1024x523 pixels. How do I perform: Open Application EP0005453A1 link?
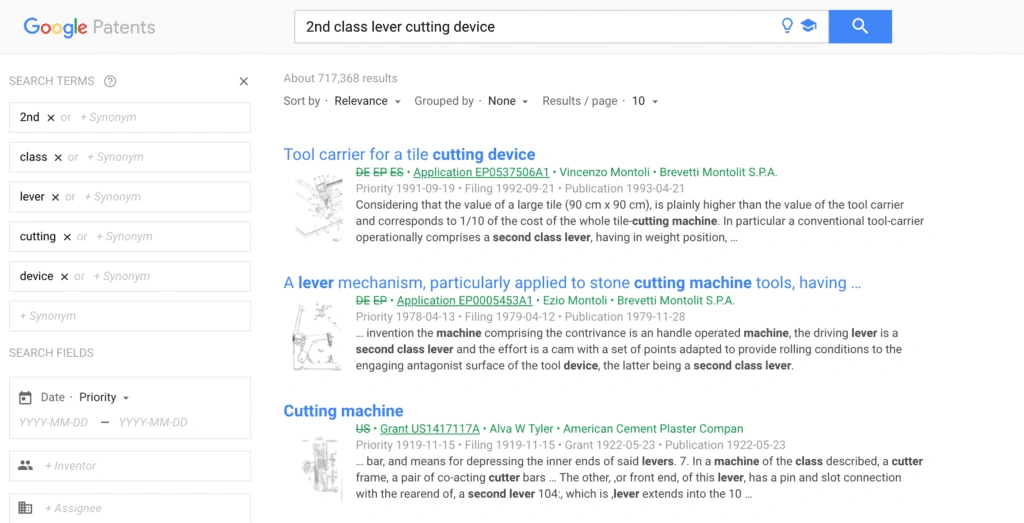tap(464, 301)
